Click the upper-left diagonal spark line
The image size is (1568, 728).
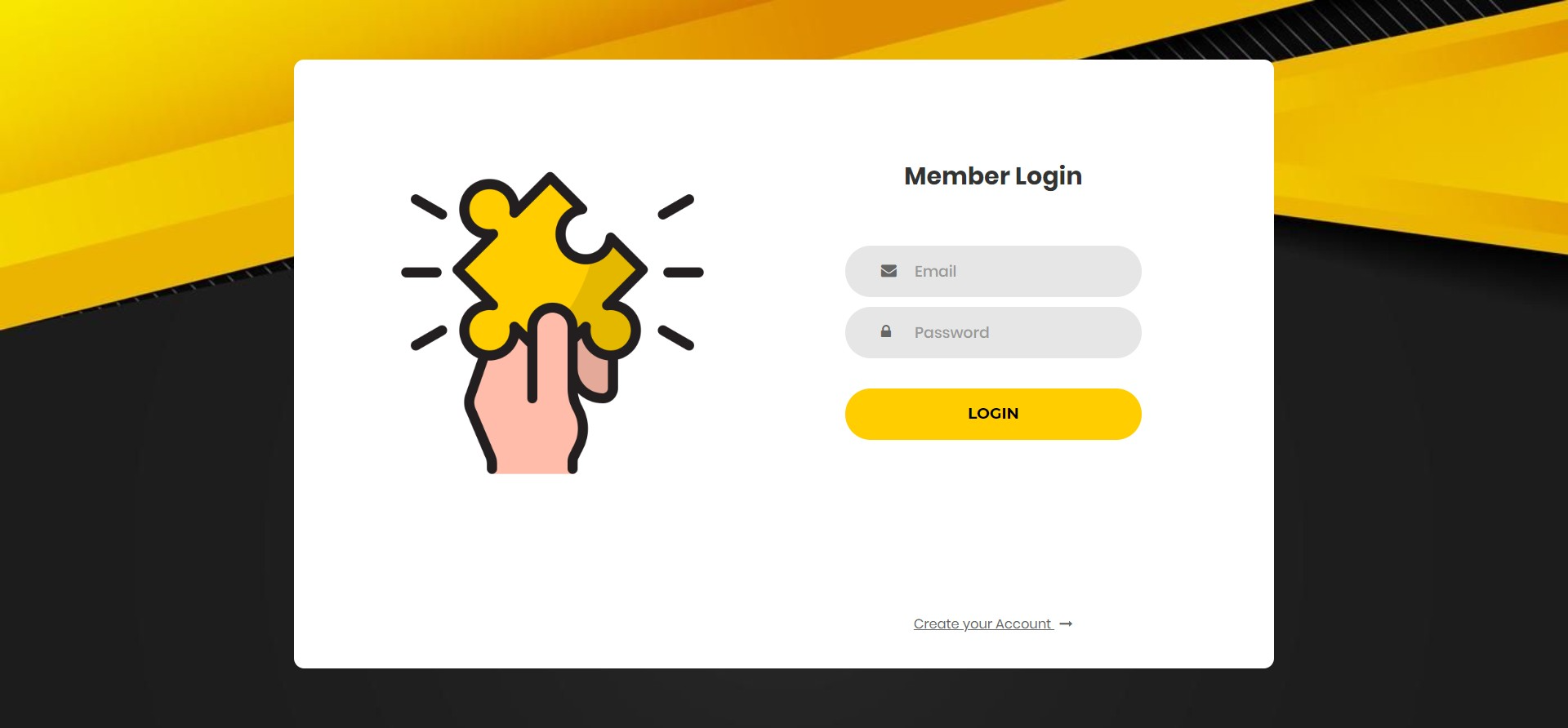click(429, 206)
